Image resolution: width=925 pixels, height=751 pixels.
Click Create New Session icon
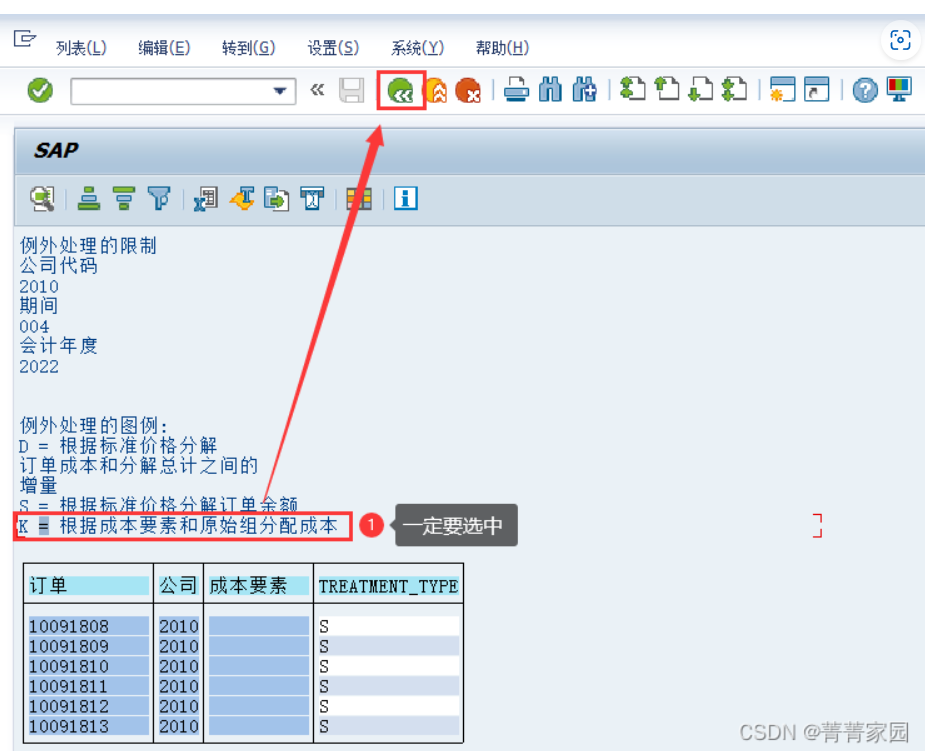coord(782,90)
